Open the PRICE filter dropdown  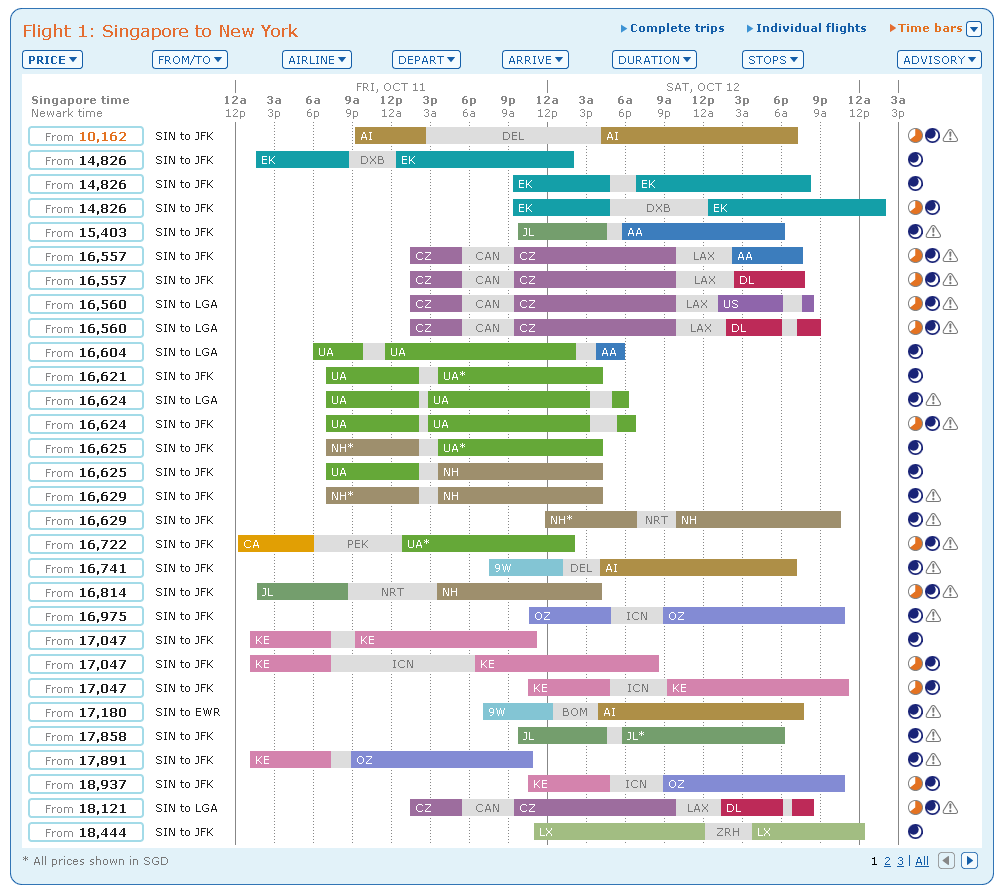pyautogui.click(x=52, y=60)
